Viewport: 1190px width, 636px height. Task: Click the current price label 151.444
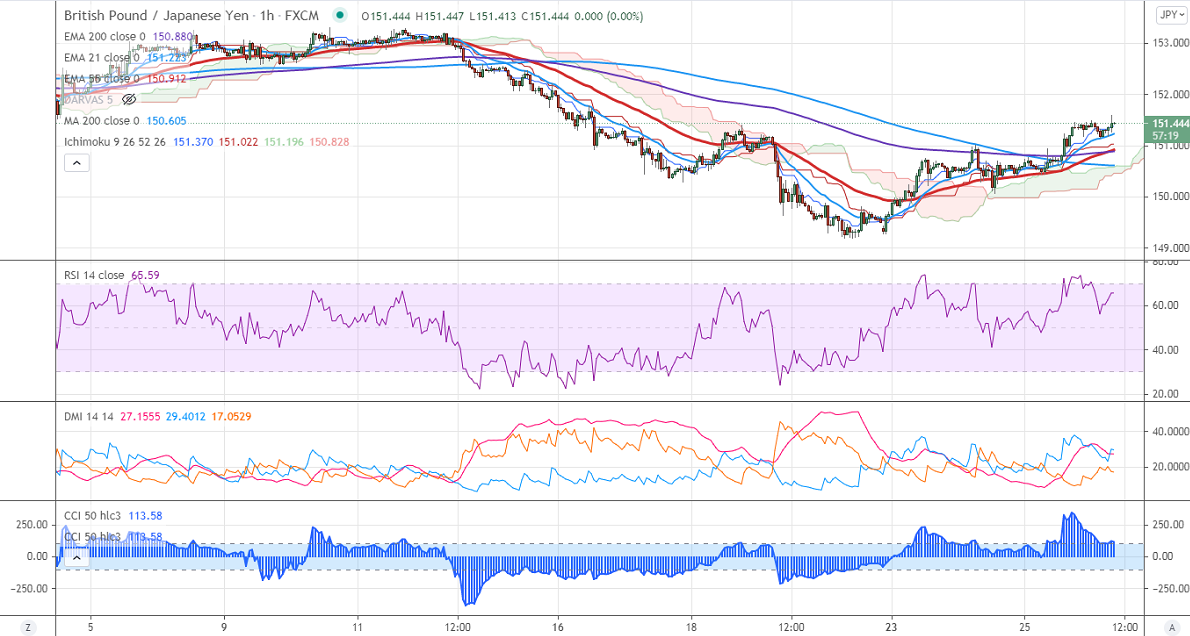point(1169,123)
